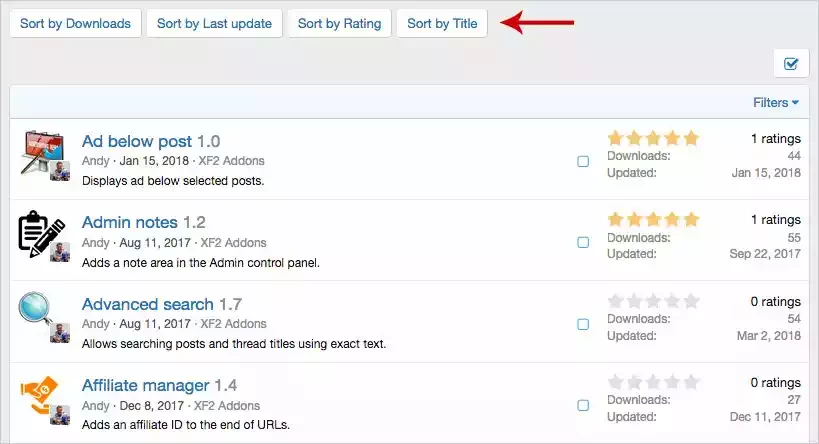Expand the Filters dropdown
819x444 pixels.
pos(776,102)
